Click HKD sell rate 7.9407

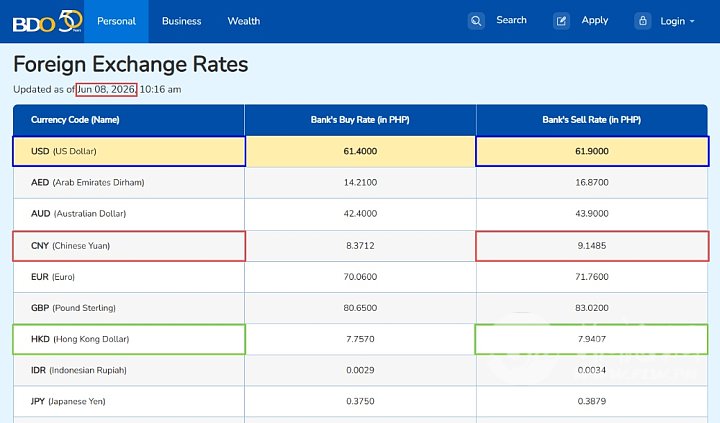[x=591, y=339]
